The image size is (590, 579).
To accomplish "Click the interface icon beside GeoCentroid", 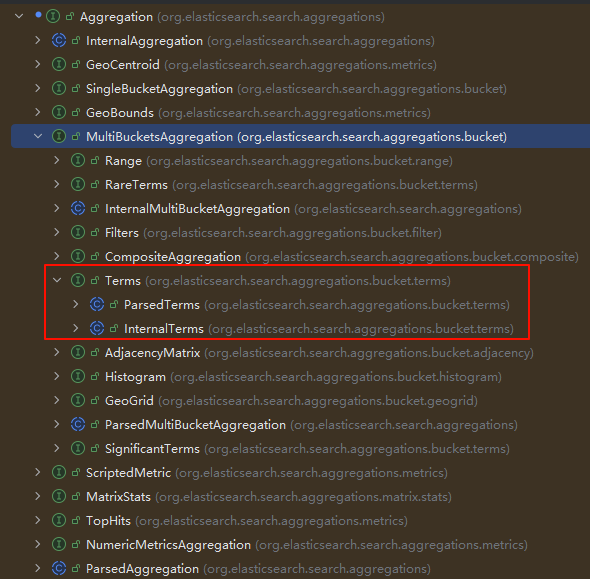I will (x=59, y=64).
